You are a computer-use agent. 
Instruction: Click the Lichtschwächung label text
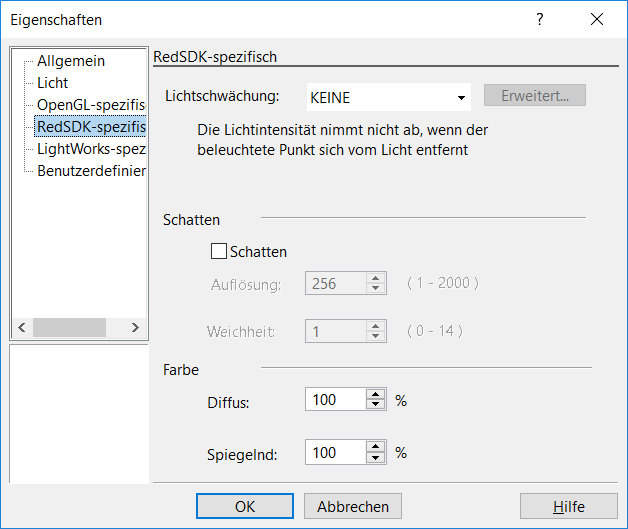[x=222, y=96]
